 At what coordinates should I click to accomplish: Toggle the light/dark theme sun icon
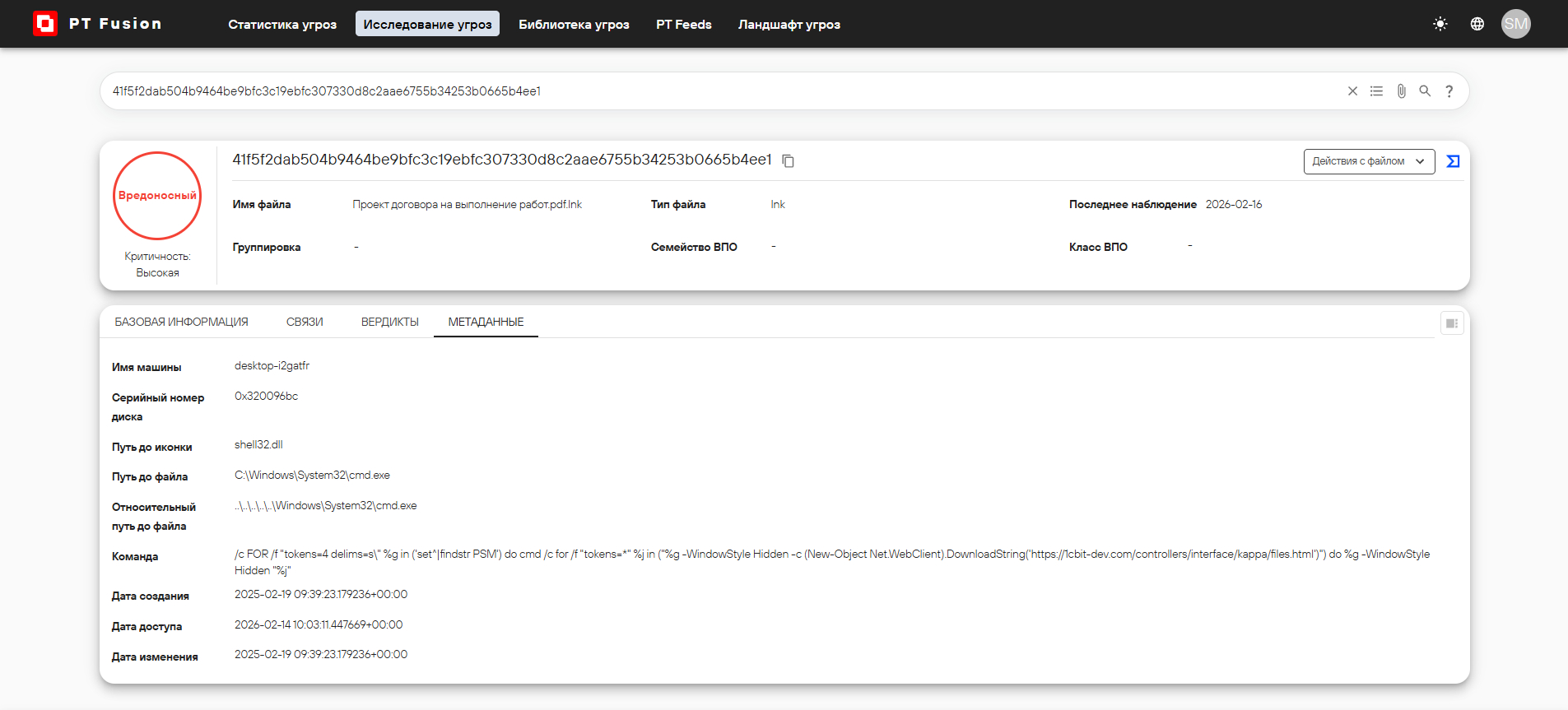point(1440,24)
